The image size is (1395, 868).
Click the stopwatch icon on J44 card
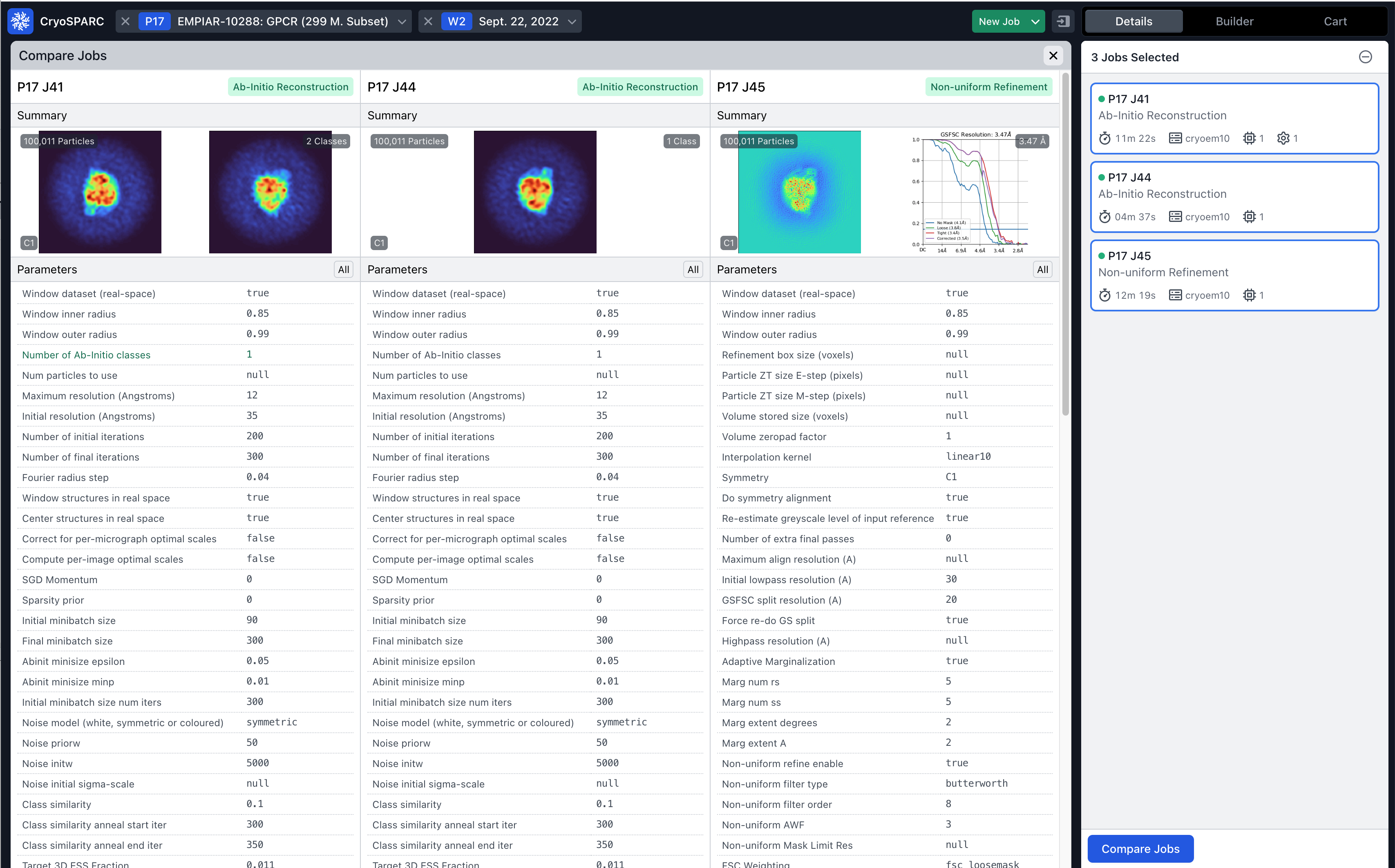[1104, 217]
